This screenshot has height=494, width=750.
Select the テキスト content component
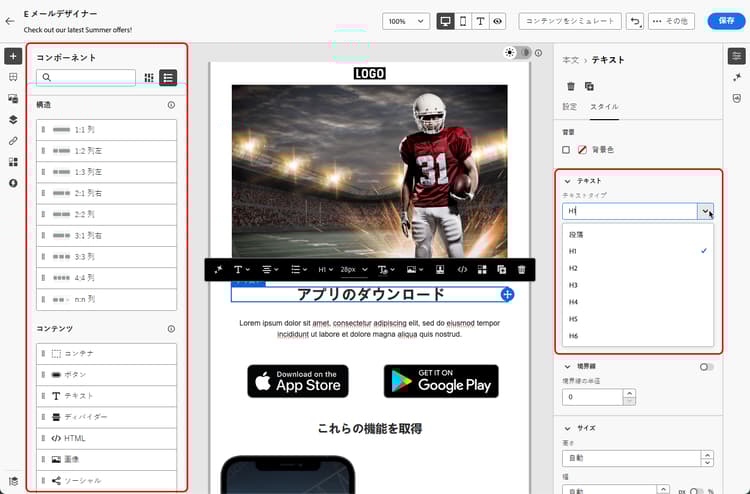(x=106, y=396)
